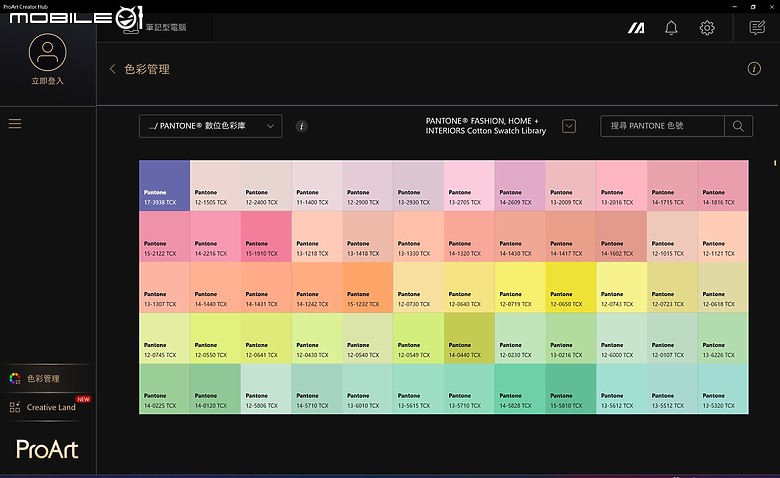Viewport: 780px width, 478px height.
Task: Select Pantone 12-0618 TCX swatch
Action: [723, 287]
